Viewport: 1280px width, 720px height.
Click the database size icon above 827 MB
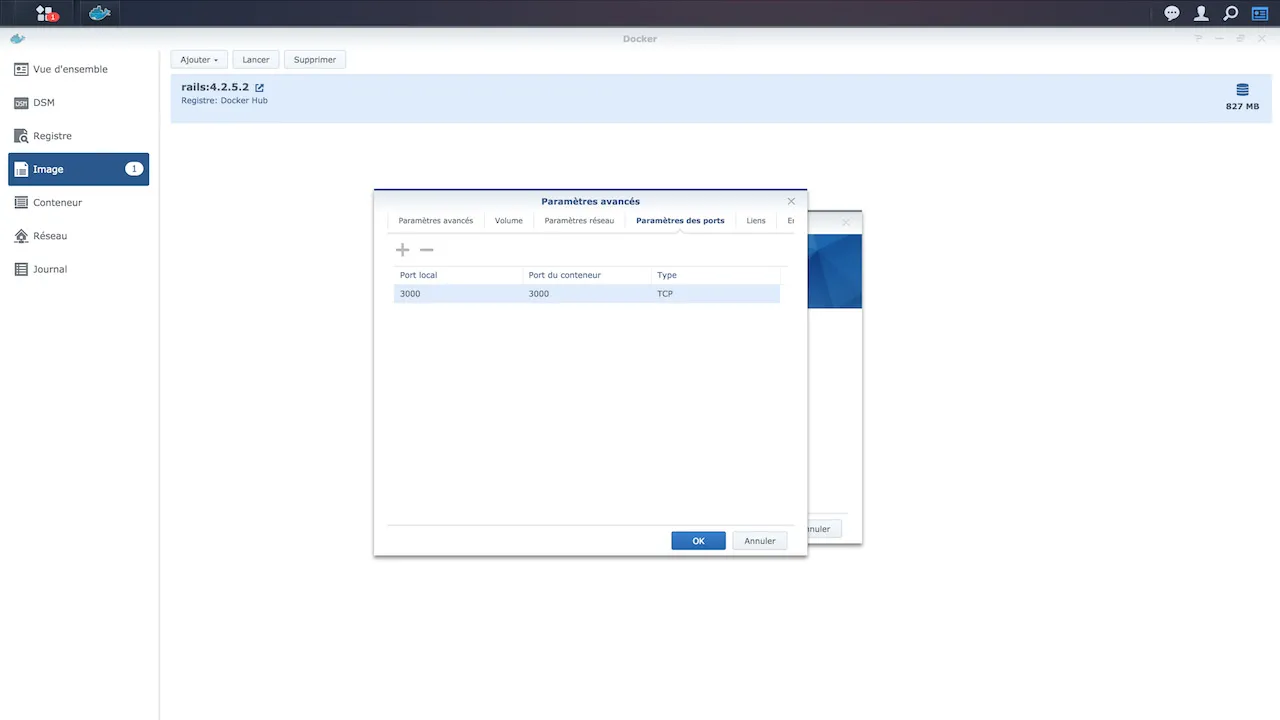tap(1242, 90)
